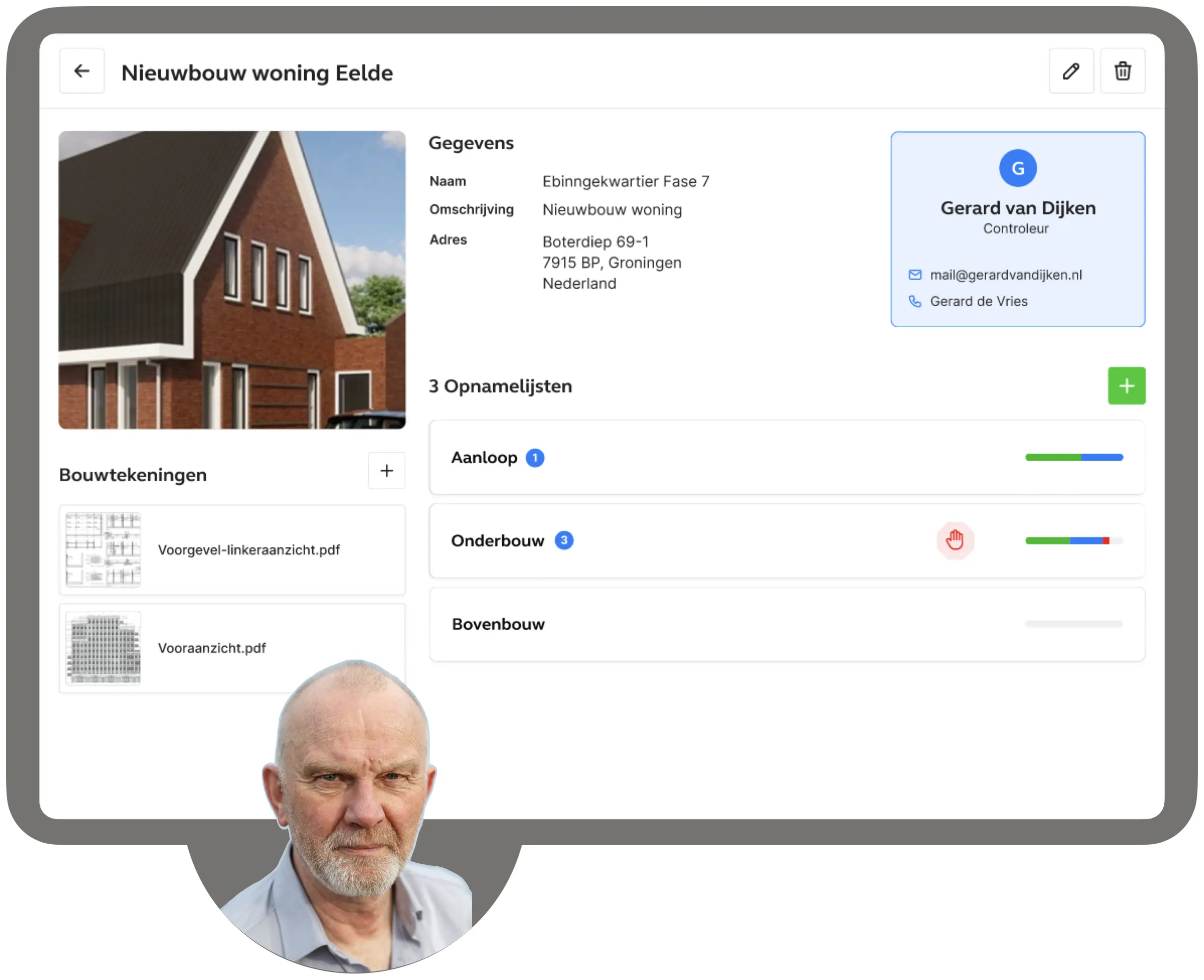This screenshot has width=1204, height=980.
Task: Click mail@gerardvandijken.nl email link
Action: tap(1005, 275)
